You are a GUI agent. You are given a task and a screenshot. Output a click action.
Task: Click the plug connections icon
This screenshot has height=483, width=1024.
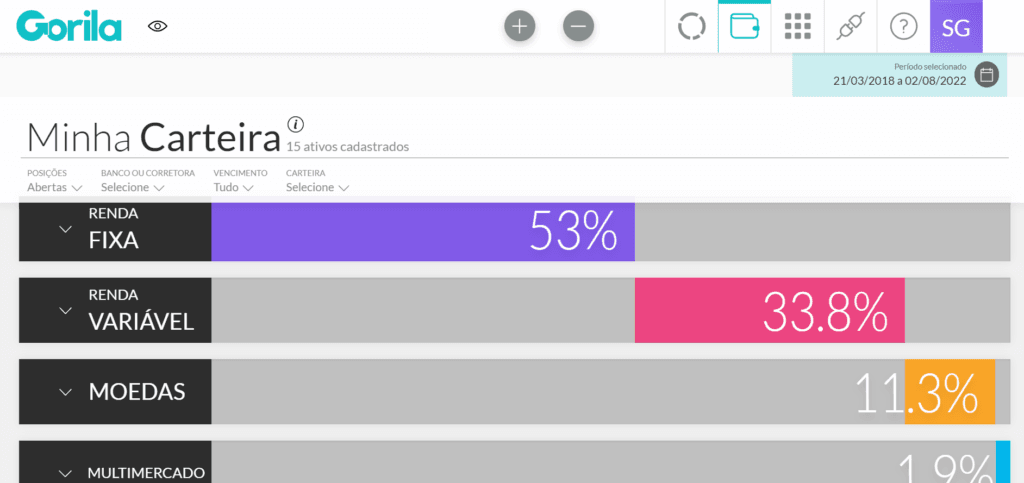point(851,27)
